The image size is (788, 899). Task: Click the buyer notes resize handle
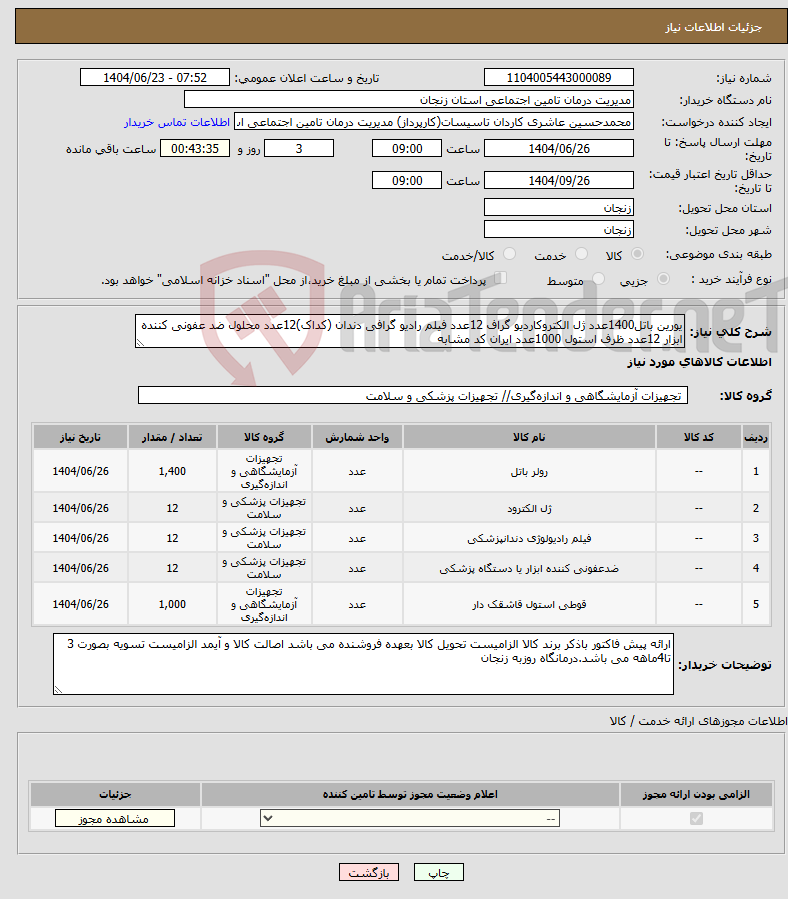[x=58, y=690]
